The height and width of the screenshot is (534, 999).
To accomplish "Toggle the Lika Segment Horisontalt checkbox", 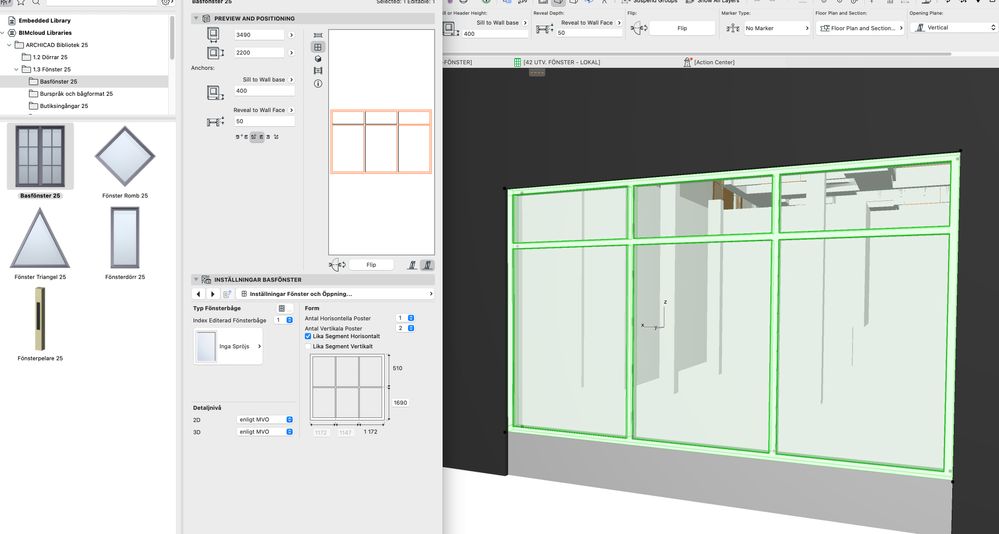I will pyautogui.click(x=309, y=337).
